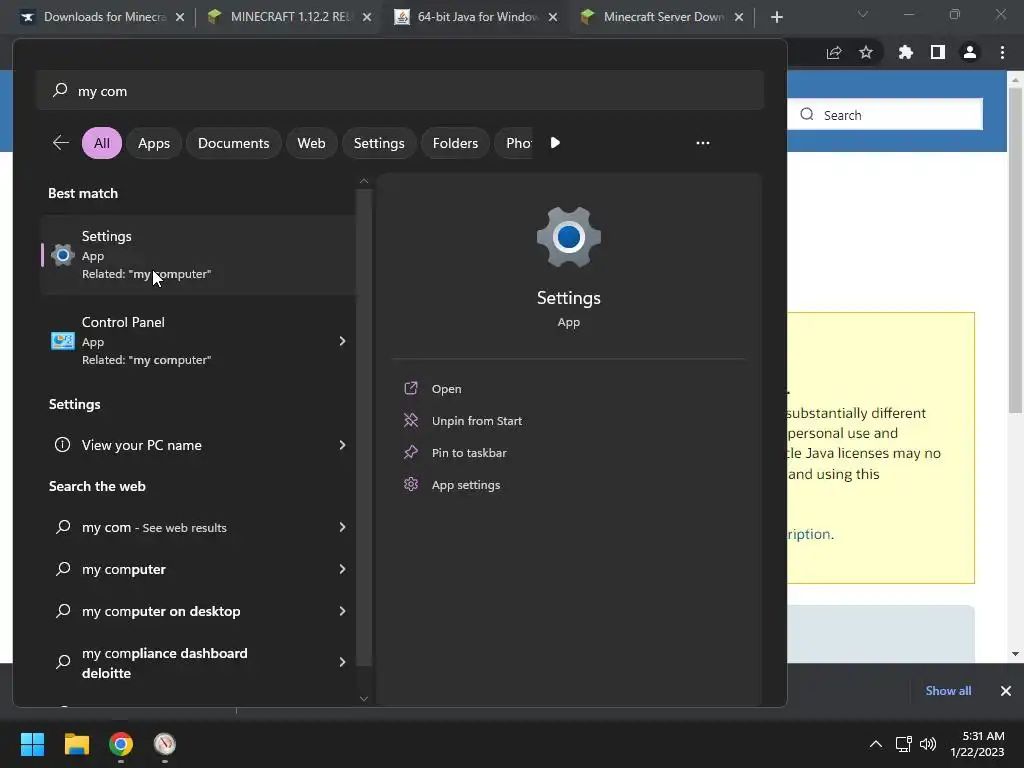Open Windows Start button
Image resolution: width=1024 pixels, height=768 pixels.
tap(32, 744)
